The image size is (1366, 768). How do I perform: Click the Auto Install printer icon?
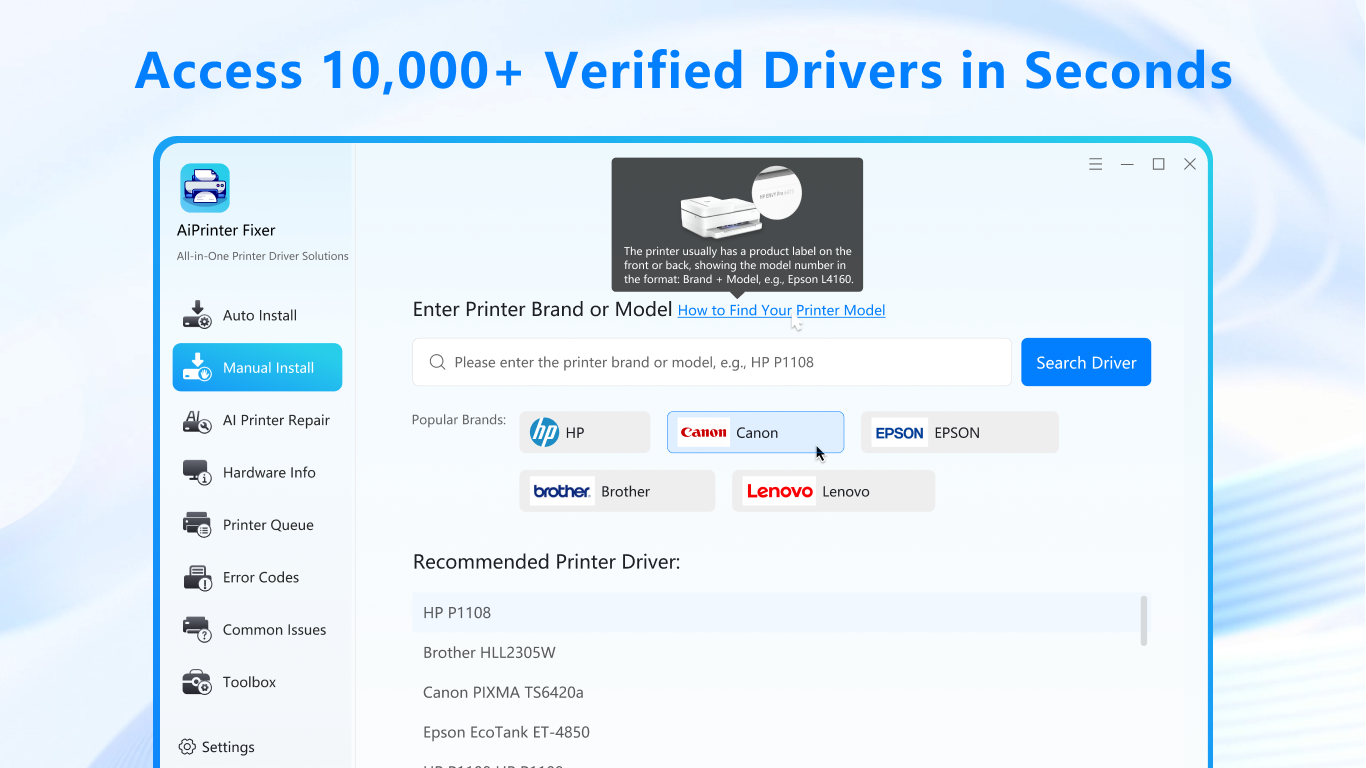coord(197,315)
